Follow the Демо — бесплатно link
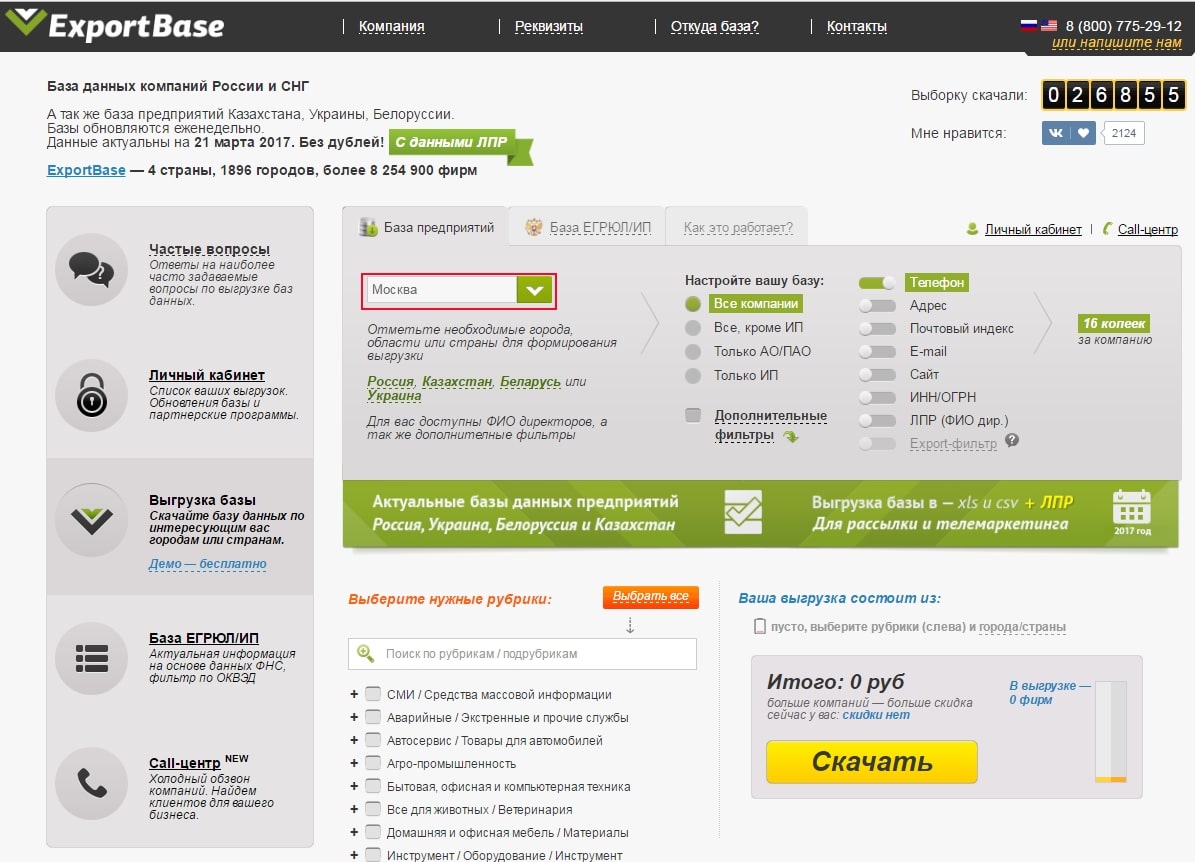This screenshot has height=862, width=1195. coord(207,564)
